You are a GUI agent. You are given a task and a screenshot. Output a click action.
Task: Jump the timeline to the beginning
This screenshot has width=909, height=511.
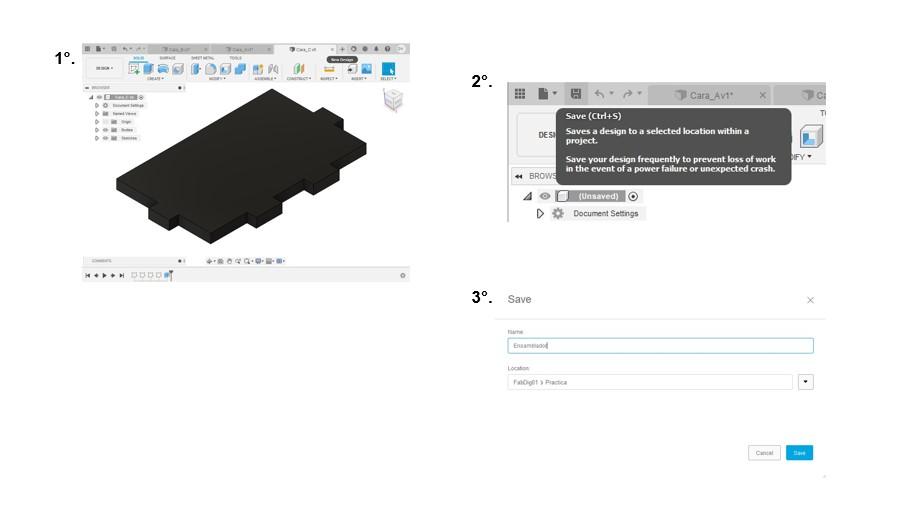click(88, 276)
